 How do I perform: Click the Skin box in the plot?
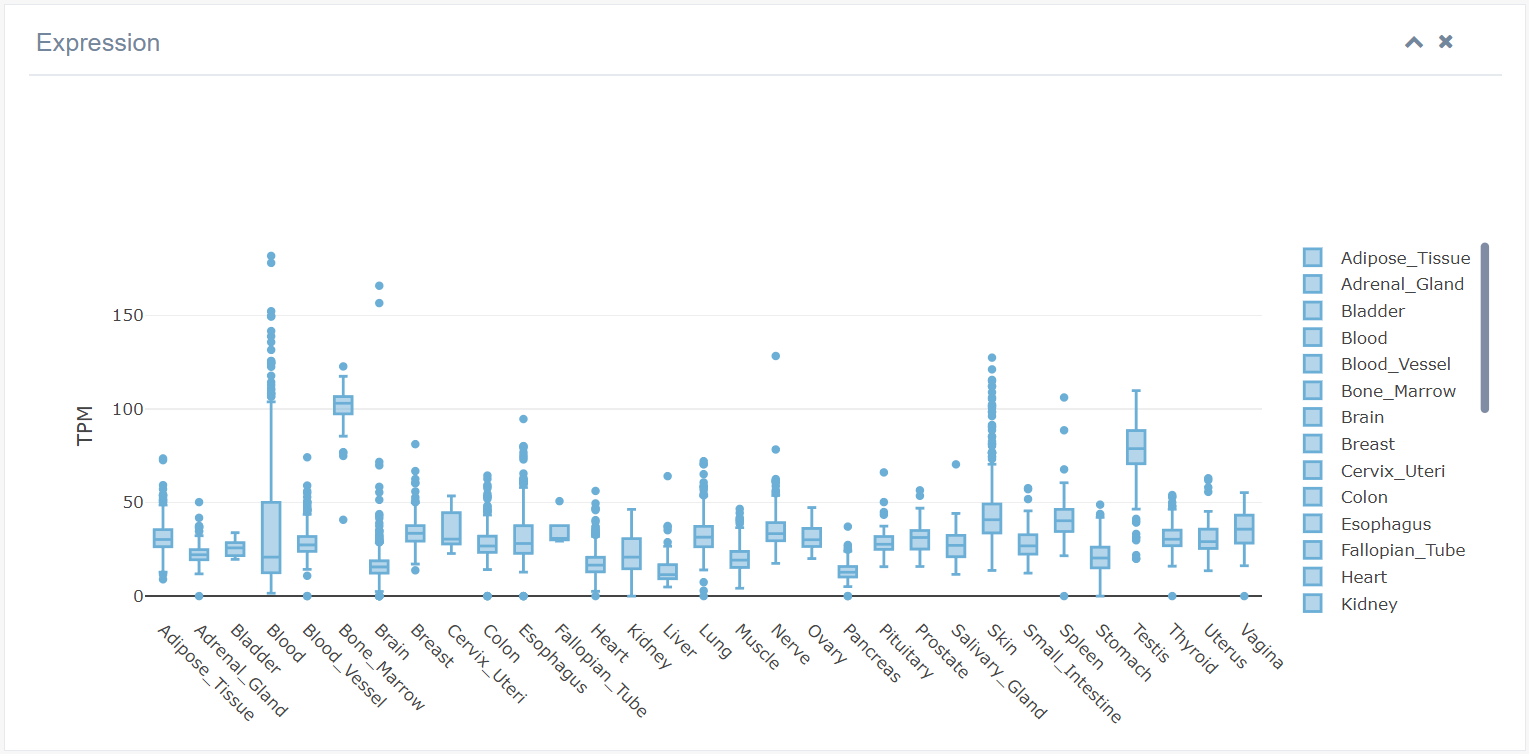click(992, 518)
